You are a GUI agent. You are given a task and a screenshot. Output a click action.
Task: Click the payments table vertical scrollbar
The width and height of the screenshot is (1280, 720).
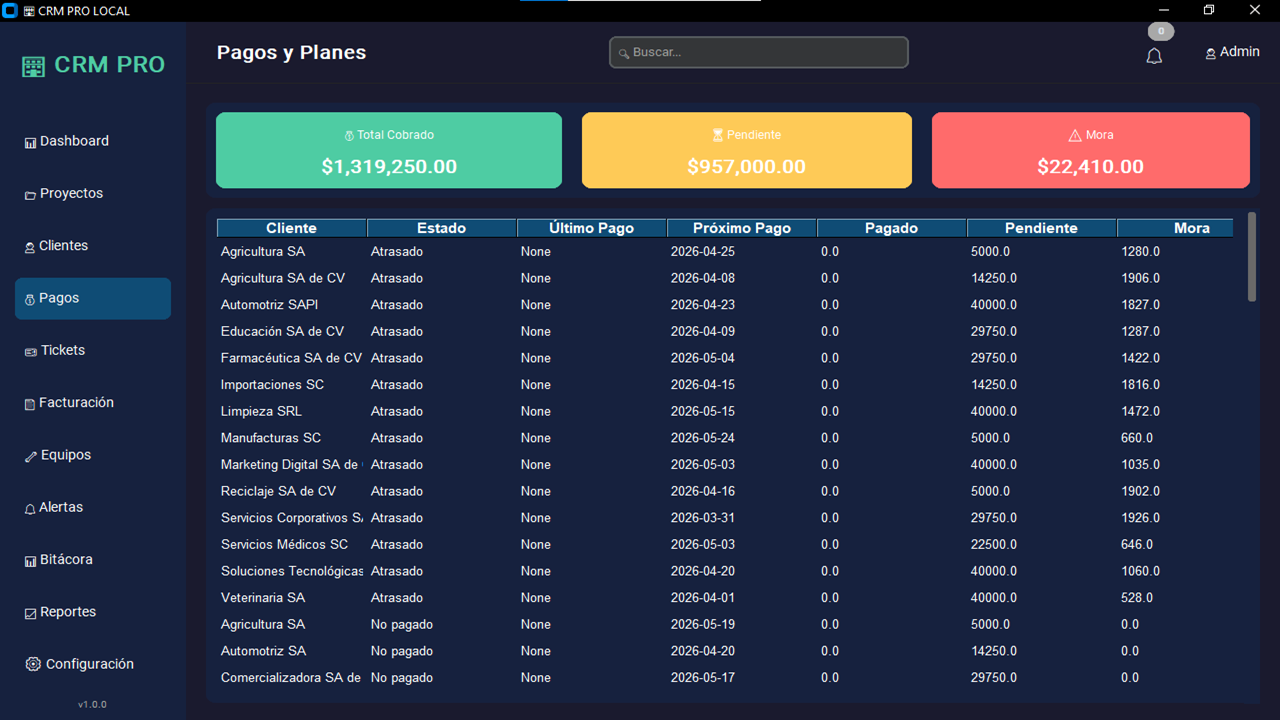pos(1252,257)
